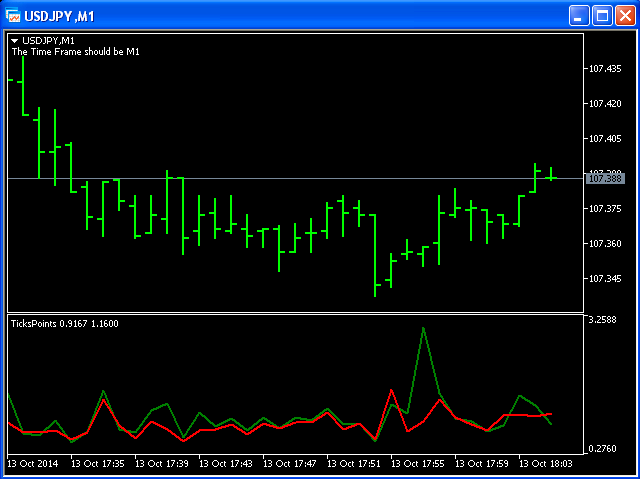Image resolution: width=640 pixels, height=480 pixels.
Task: Maximize the USDJPY chart window
Action: point(603,15)
